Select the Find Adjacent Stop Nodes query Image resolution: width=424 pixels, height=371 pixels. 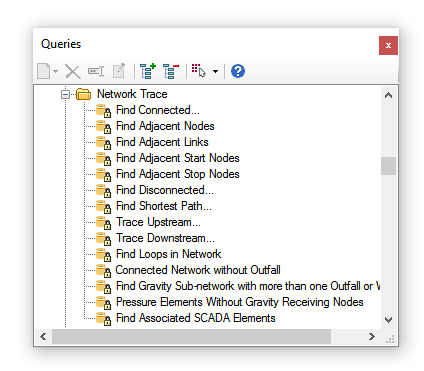178,174
